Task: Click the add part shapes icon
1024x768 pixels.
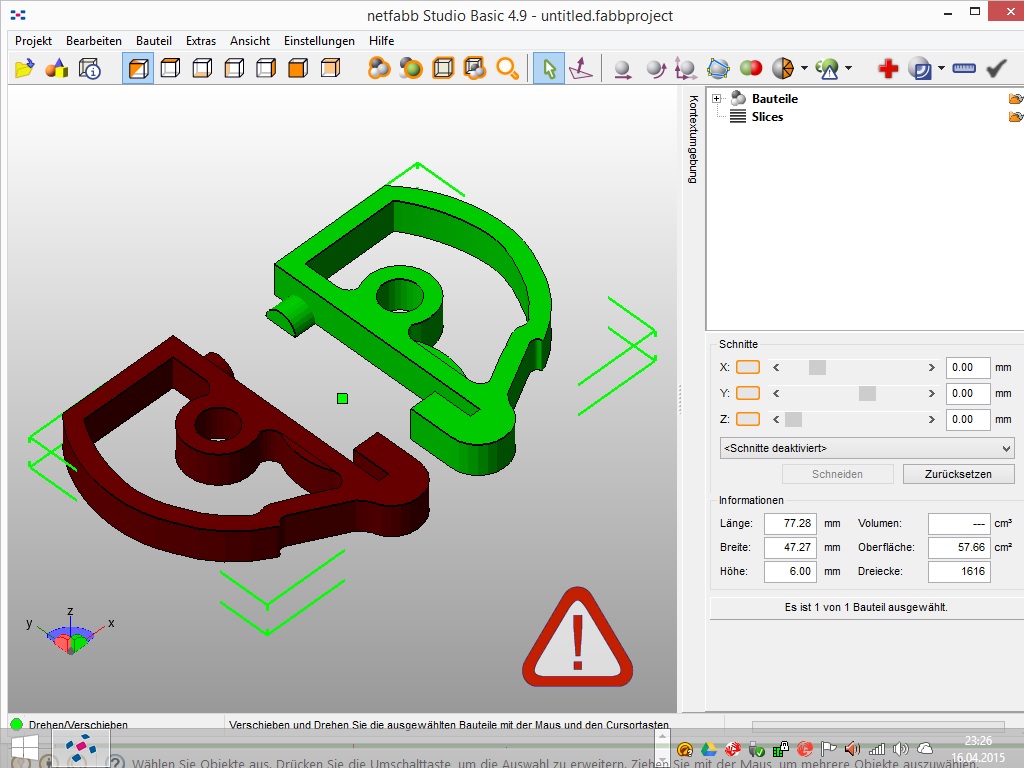Action: coord(57,68)
